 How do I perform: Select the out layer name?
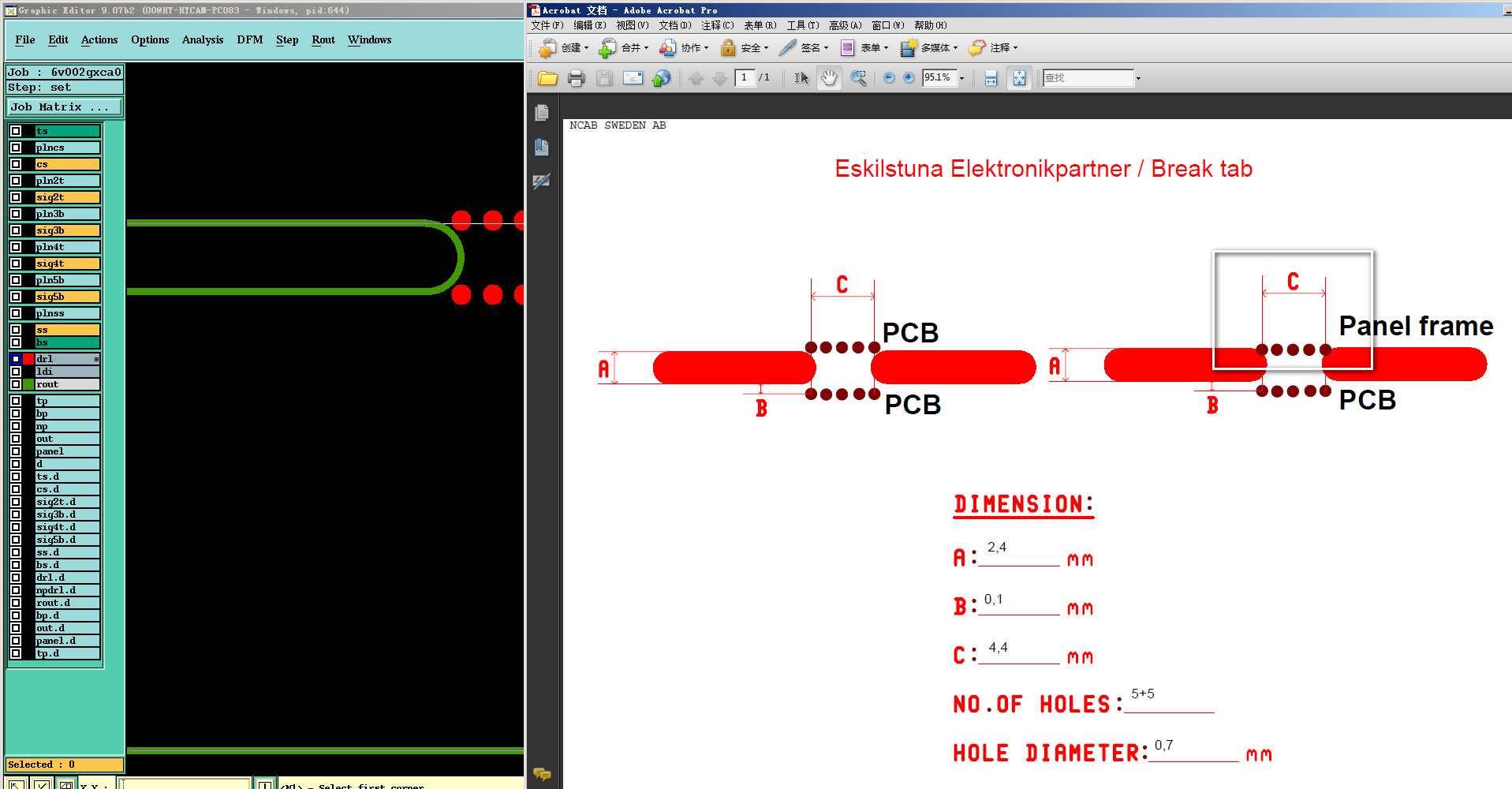point(68,439)
